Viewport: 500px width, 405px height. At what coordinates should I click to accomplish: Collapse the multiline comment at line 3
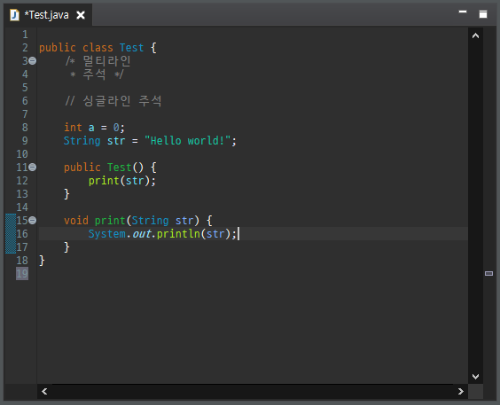coord(32,61)
